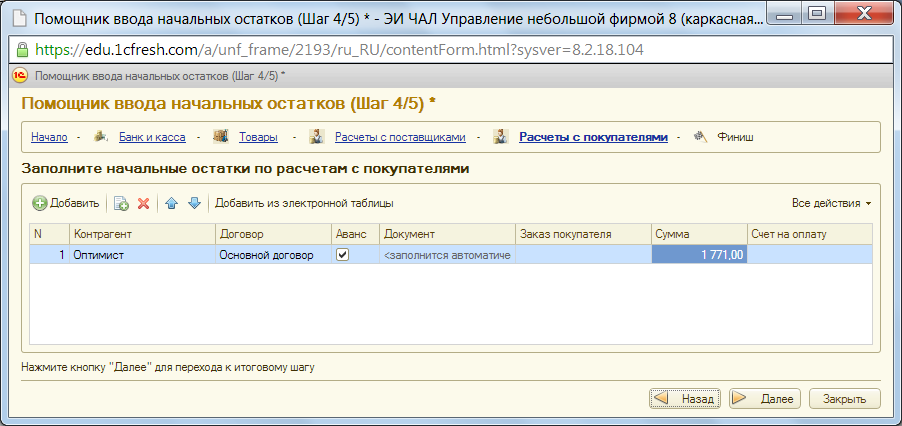Delete row with the red X icon

[144, 204]
